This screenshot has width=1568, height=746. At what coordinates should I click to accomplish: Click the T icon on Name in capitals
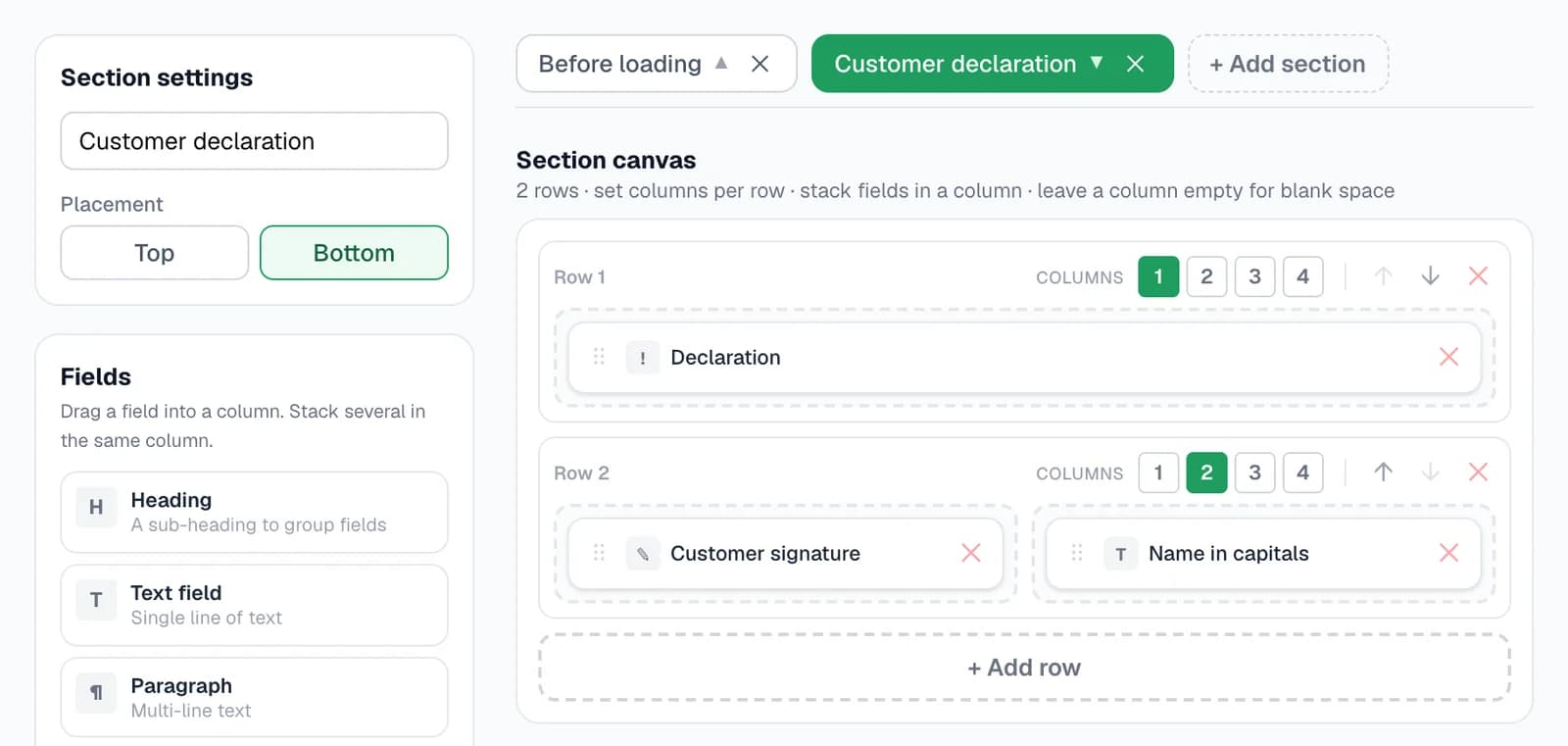pos(1120,554)
